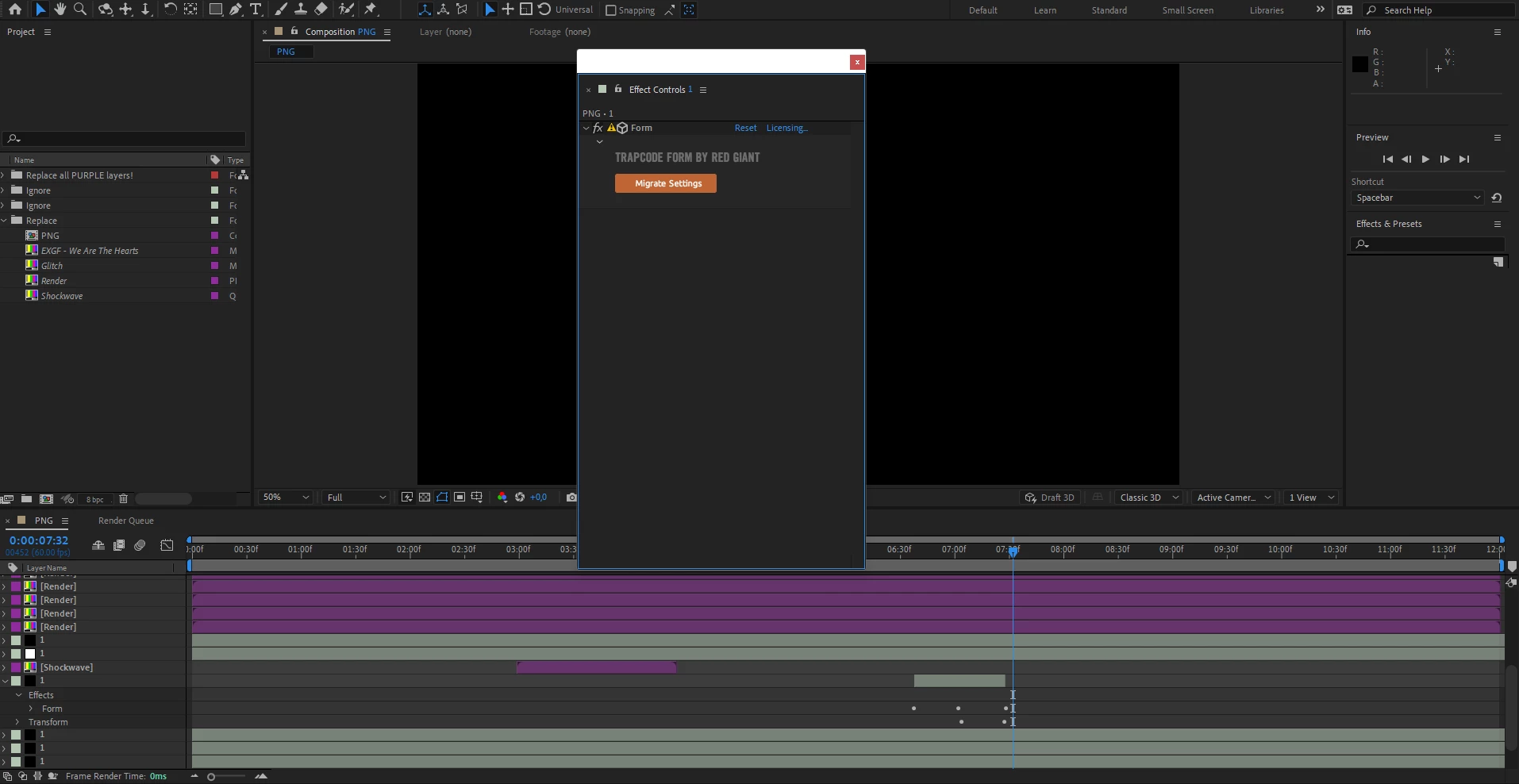Switch to the Learn workspace
Screen dimensions: 1519x784
[1045, 10]
